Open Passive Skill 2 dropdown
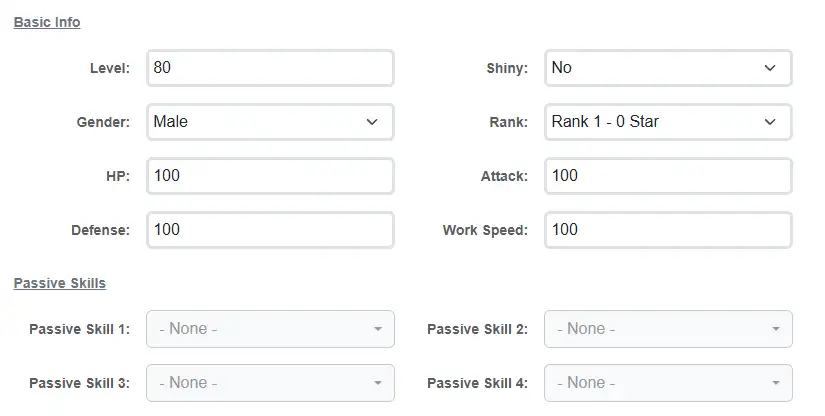This screenshot has width=825, height=416. [668, 329]
